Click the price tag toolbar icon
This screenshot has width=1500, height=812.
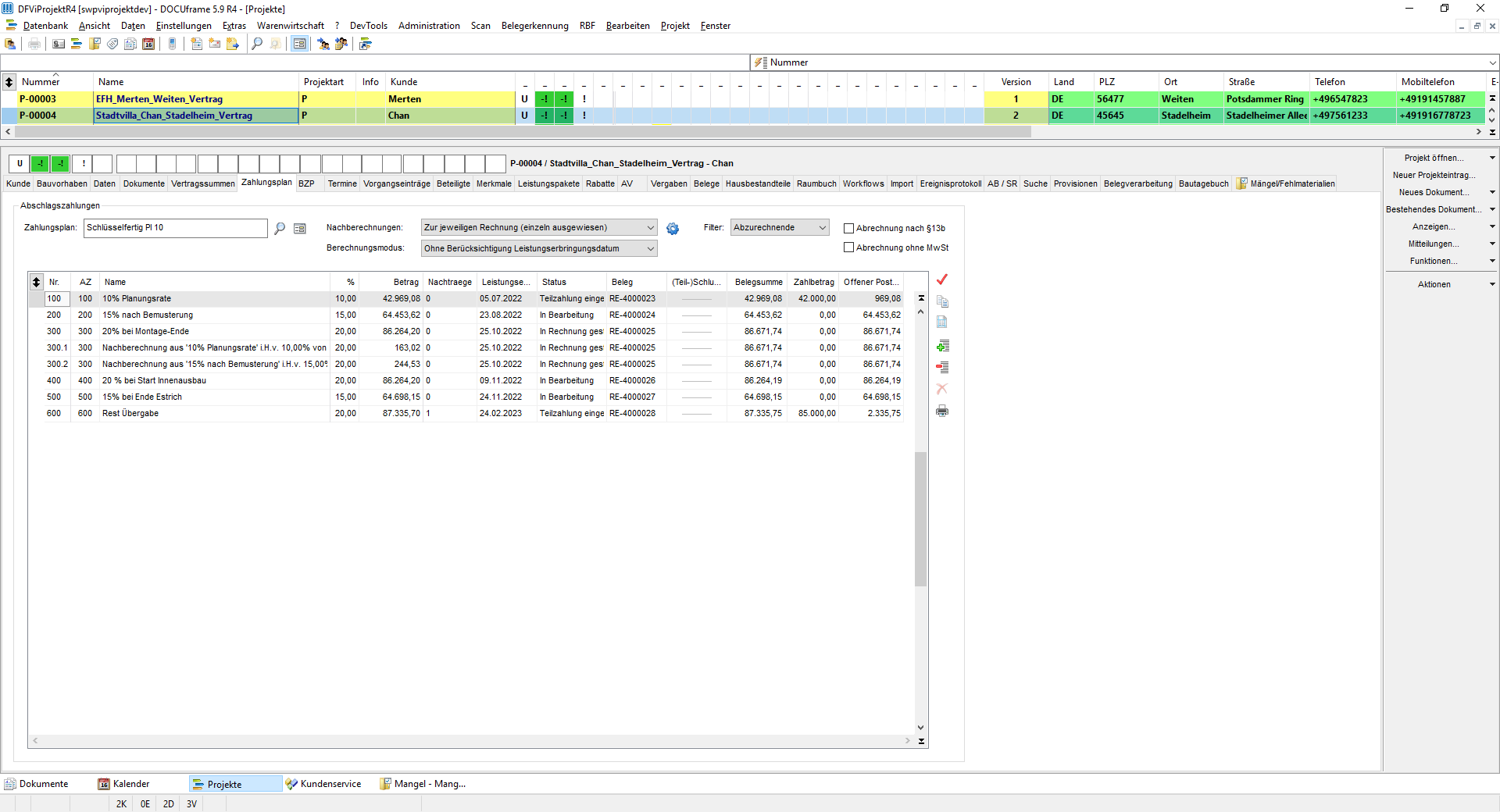pyautogui.click(x=112, y=44)
